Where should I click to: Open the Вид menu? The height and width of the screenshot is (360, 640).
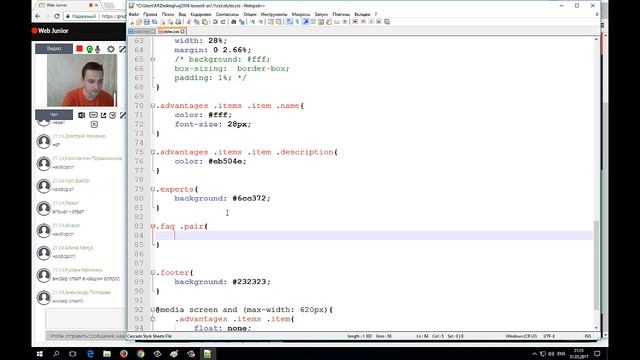tap(182, 14)
